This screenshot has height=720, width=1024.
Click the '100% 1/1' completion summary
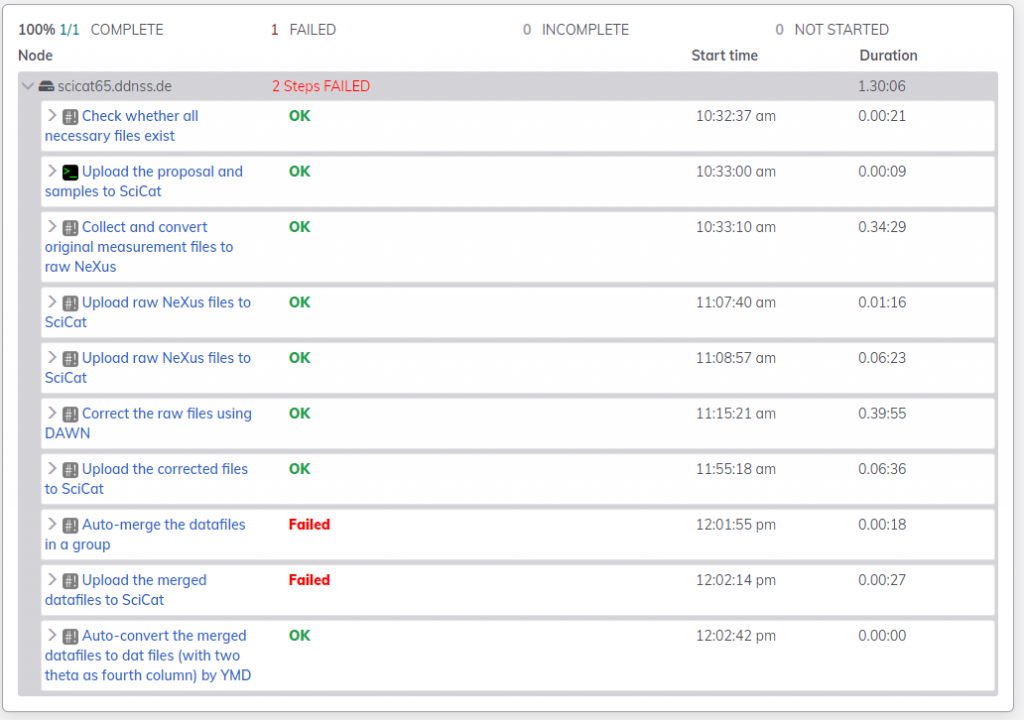pos(49,30)
